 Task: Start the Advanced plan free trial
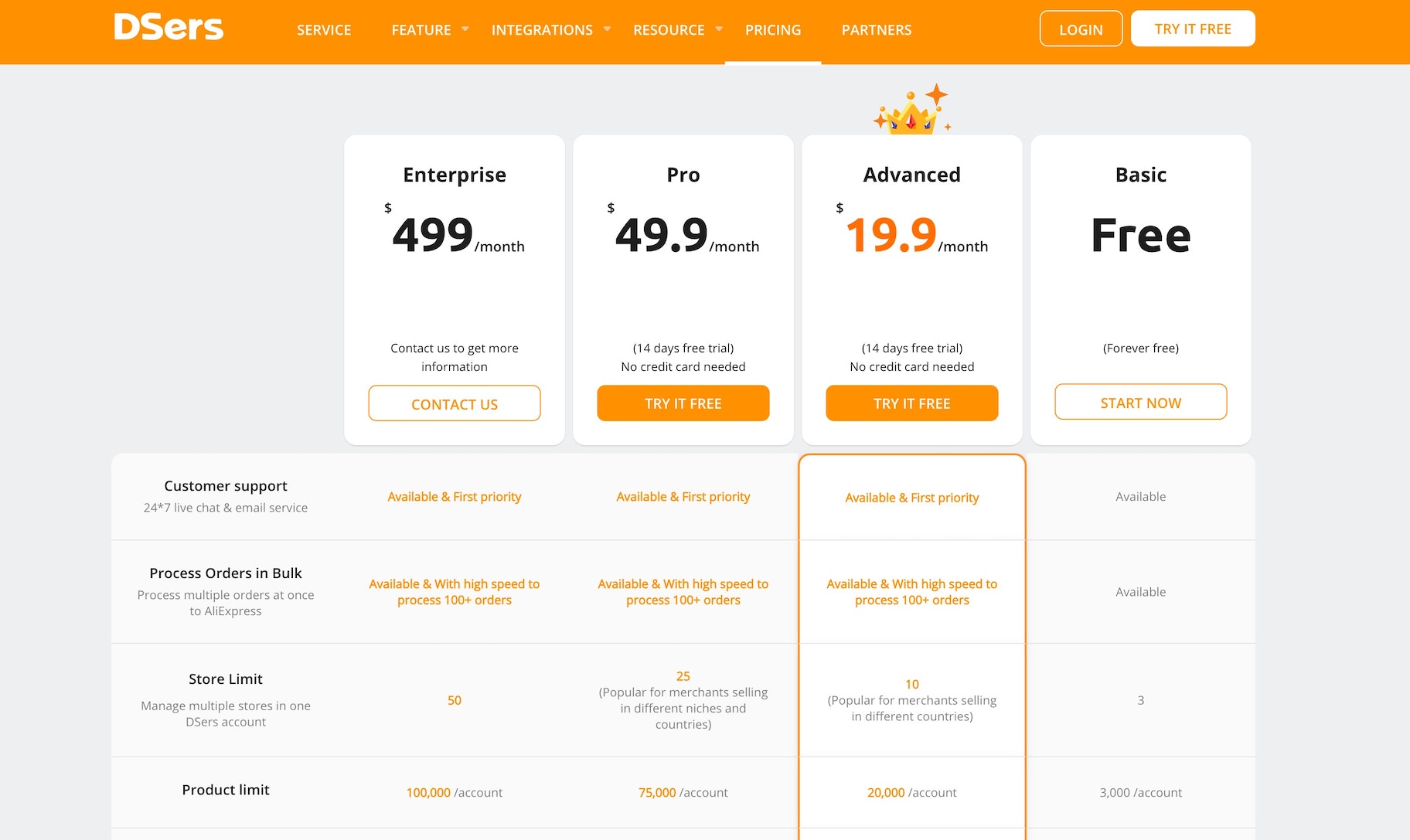[x=912, y=403]
